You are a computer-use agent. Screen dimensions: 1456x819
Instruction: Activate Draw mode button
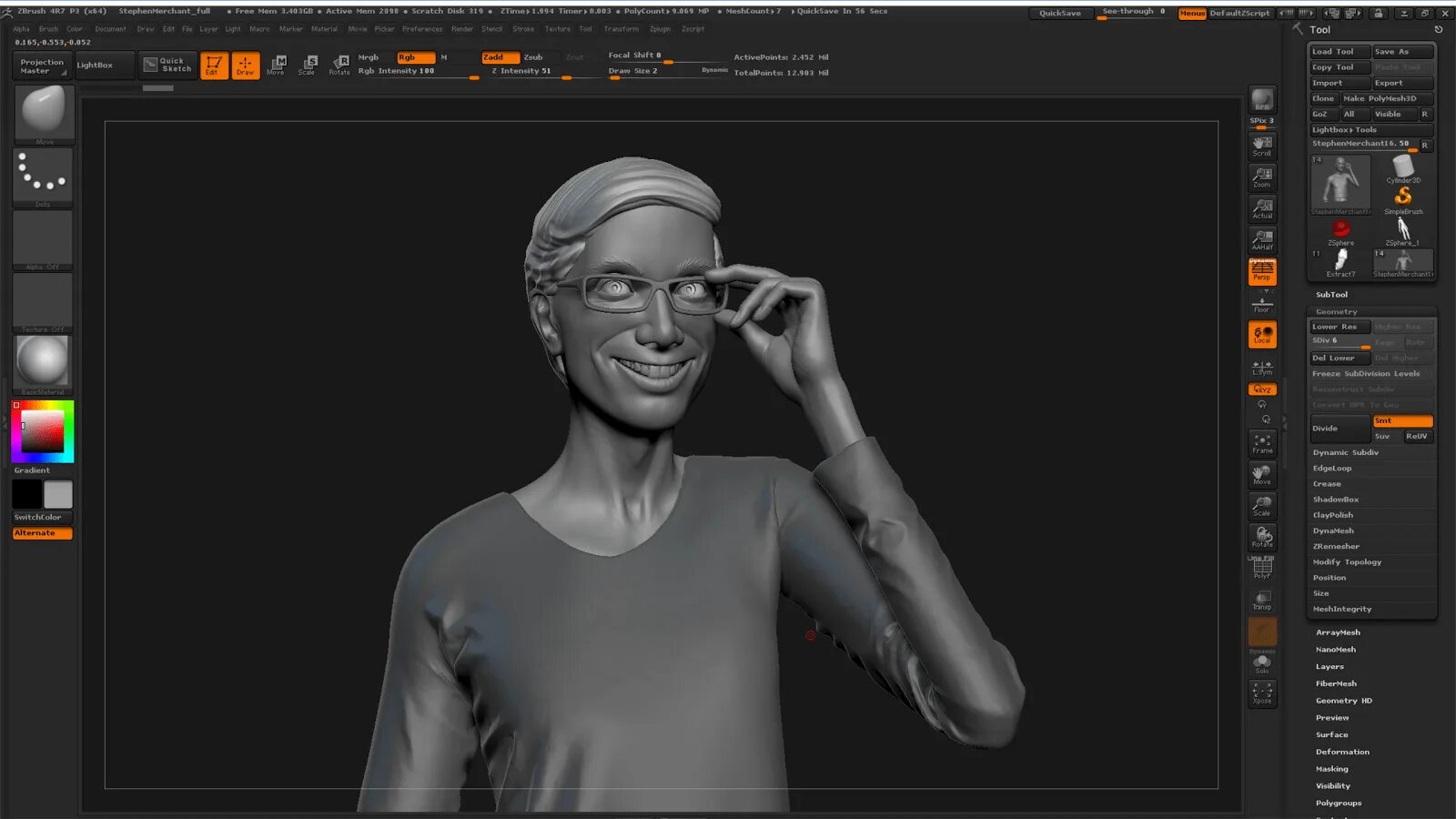246,66
